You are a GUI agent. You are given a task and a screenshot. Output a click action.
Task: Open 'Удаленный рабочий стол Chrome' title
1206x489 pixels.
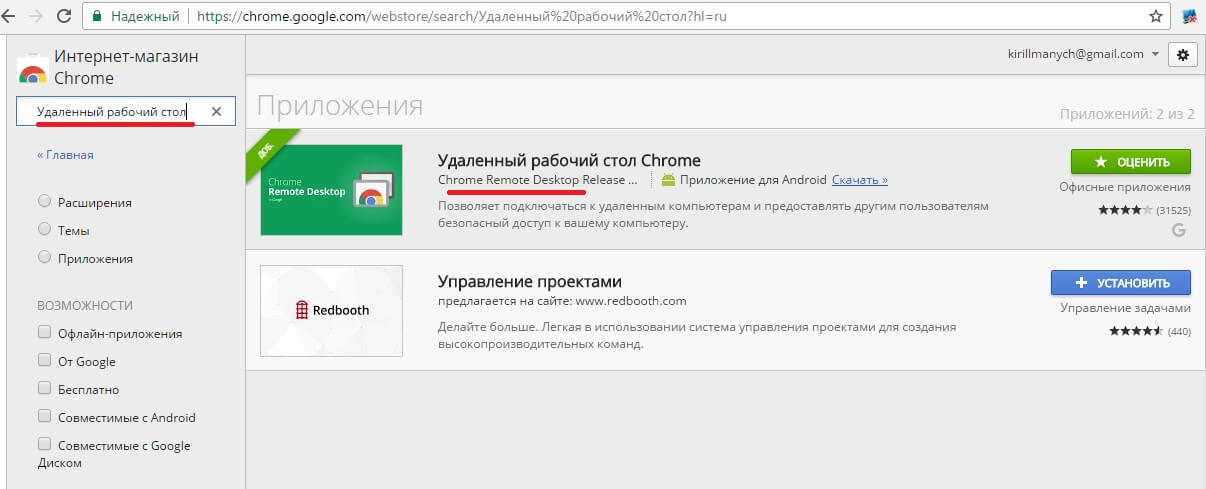(x=569, y=160)
